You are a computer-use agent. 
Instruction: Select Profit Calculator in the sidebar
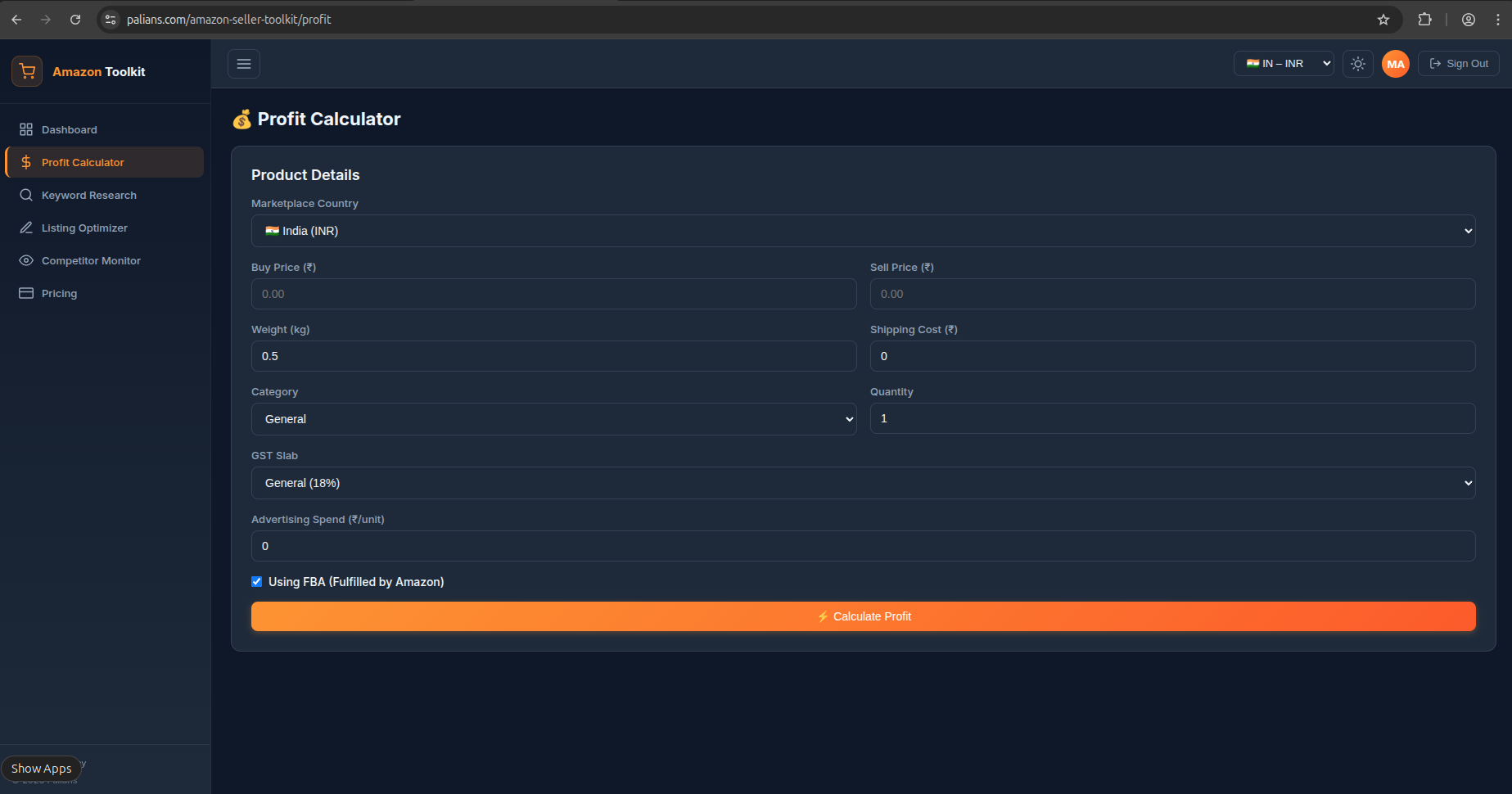(x=83, y=162)
